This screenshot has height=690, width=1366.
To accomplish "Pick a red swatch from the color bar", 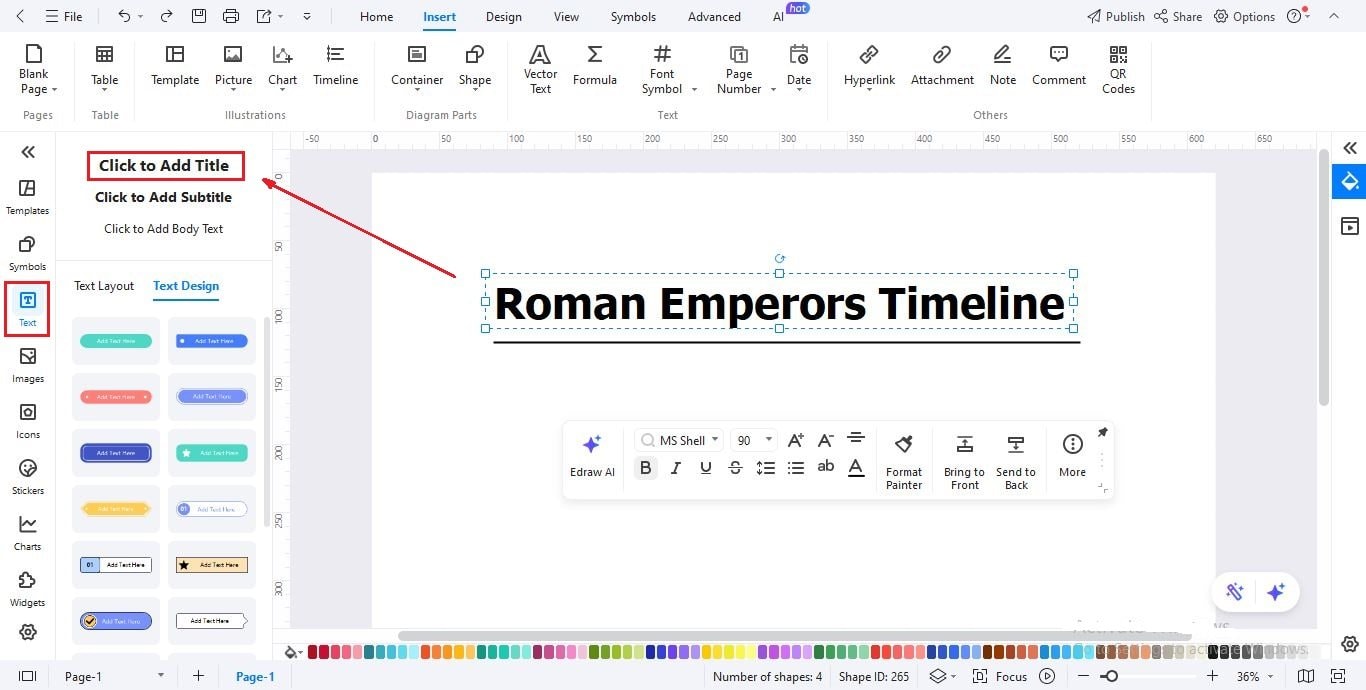I will pos(313,651).
